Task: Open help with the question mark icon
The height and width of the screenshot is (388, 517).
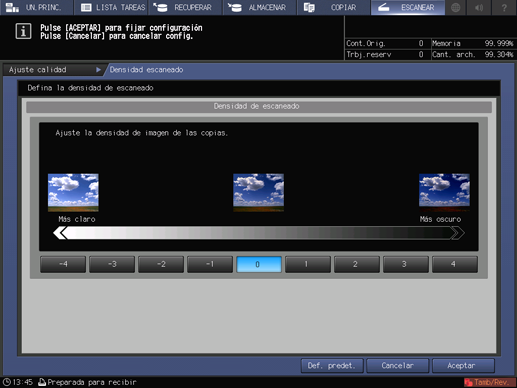Action: pos(504,7)
